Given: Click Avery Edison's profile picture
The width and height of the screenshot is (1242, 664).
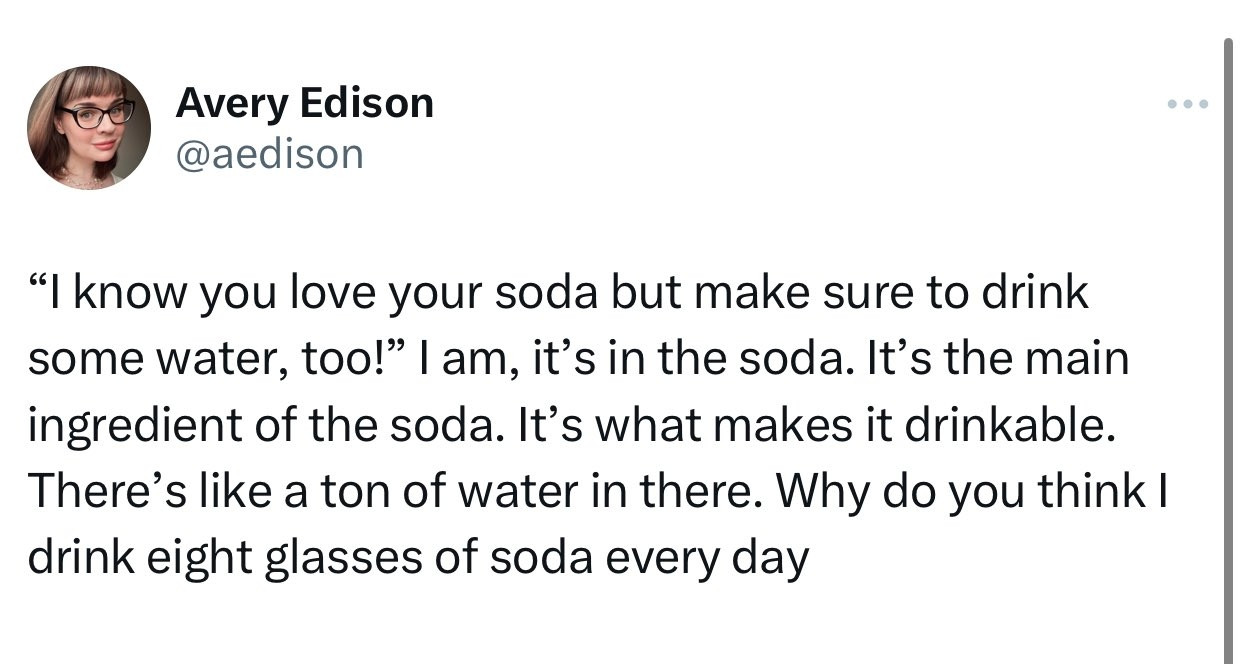Looking at the screenshot, I should coord(89,128).
